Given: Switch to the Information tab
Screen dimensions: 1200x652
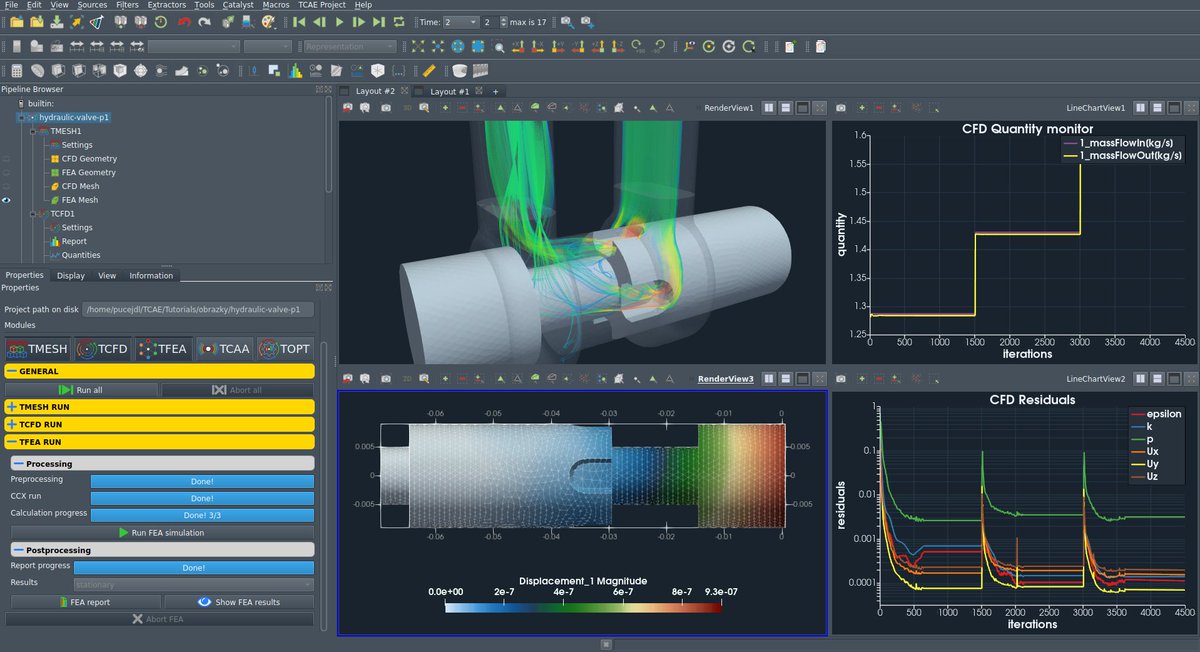Looking at the screenshot, I should pos(151,275).
